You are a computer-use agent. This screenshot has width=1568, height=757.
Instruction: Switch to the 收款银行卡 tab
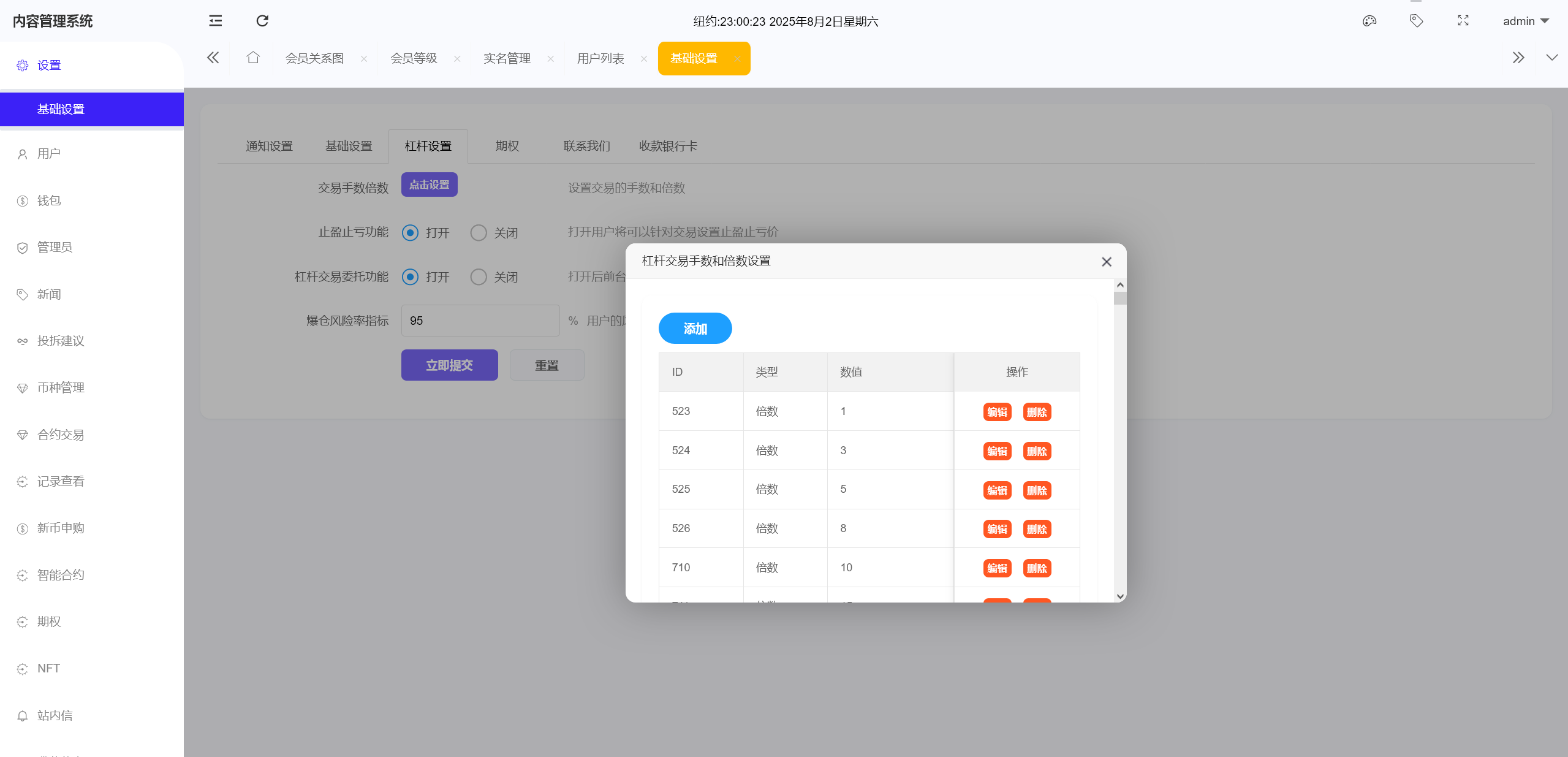click(x=668, y=146)
